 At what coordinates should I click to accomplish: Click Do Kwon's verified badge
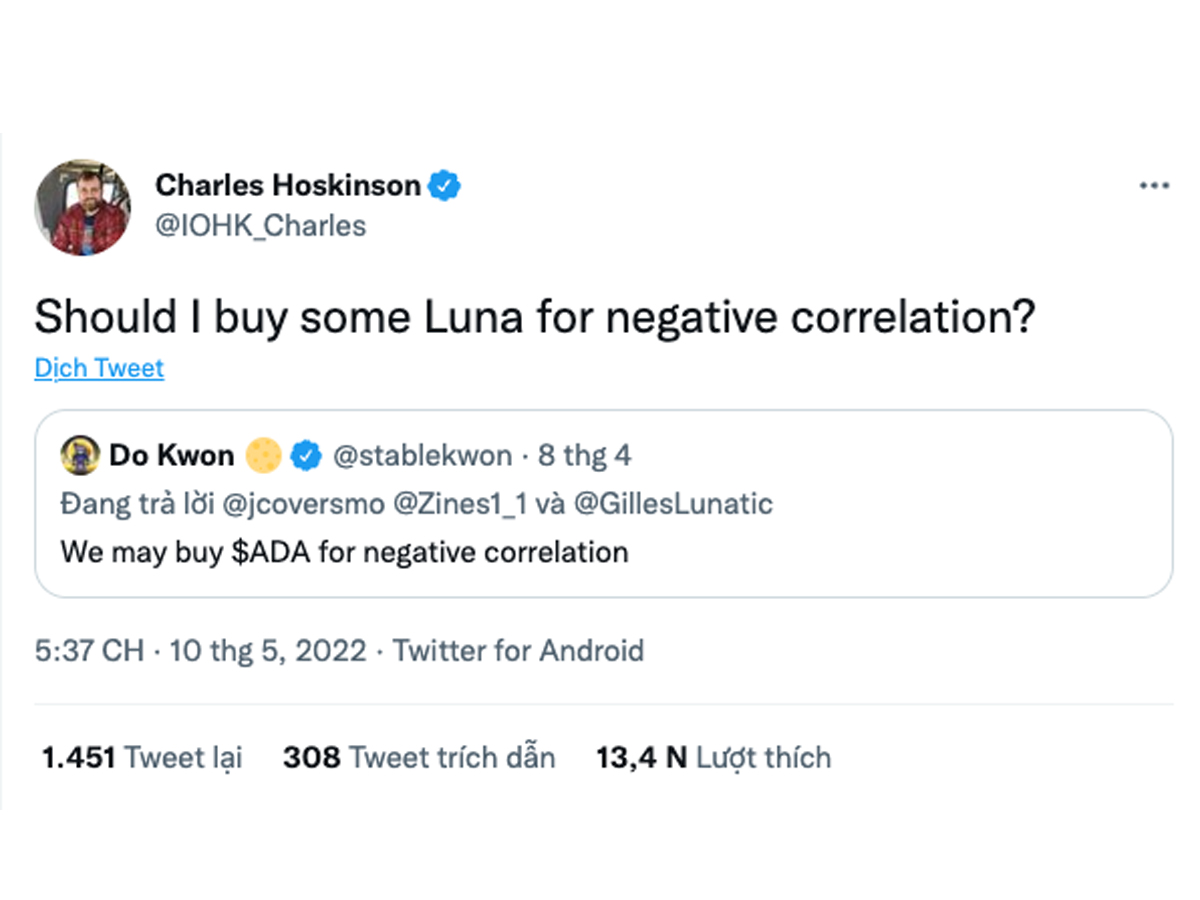305,457
